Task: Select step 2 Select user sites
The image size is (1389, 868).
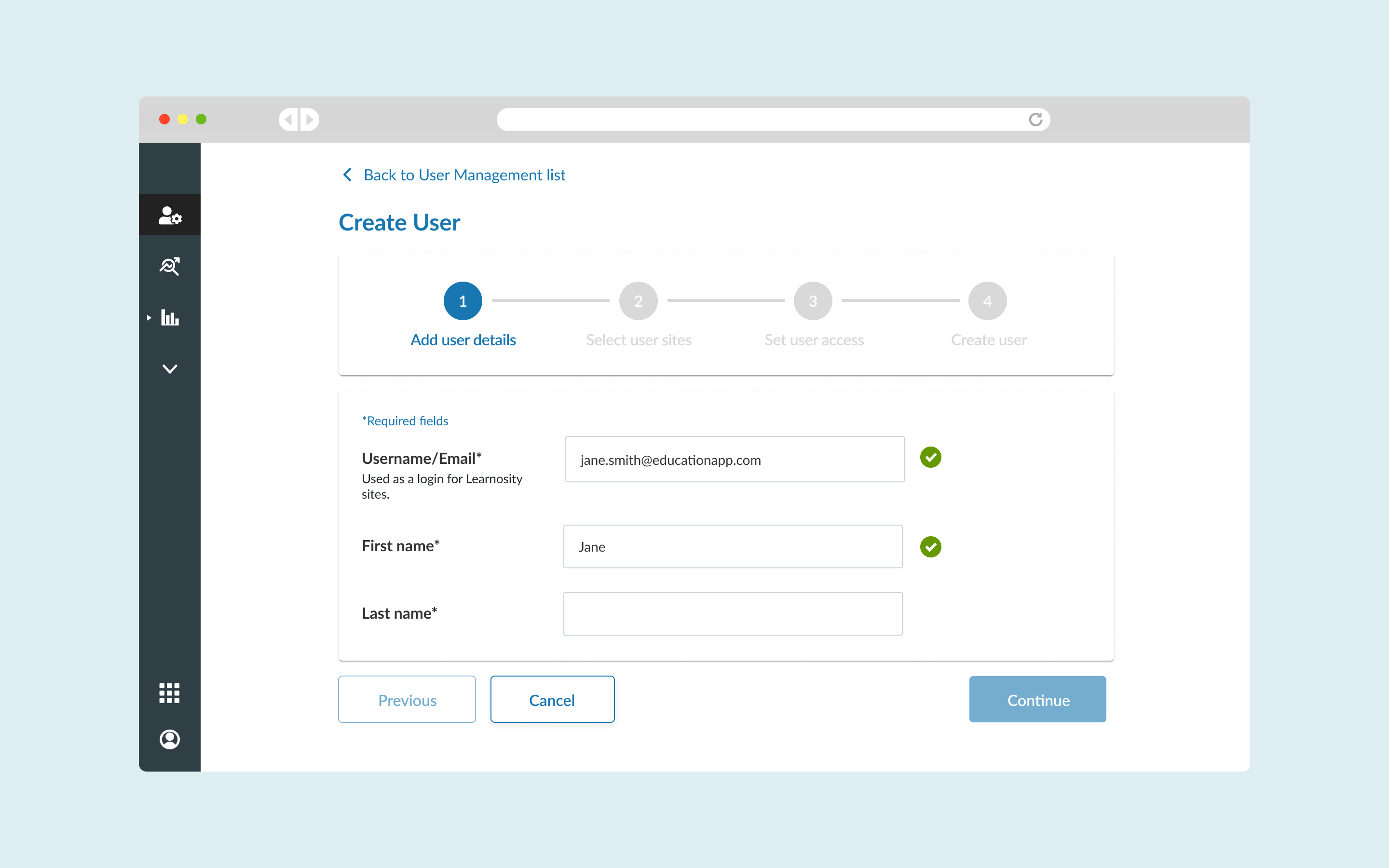Action: (638, 301)
